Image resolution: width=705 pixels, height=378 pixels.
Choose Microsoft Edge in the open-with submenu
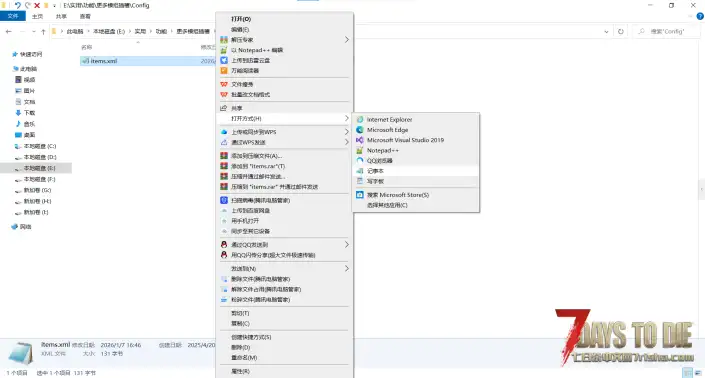point(416,130)
